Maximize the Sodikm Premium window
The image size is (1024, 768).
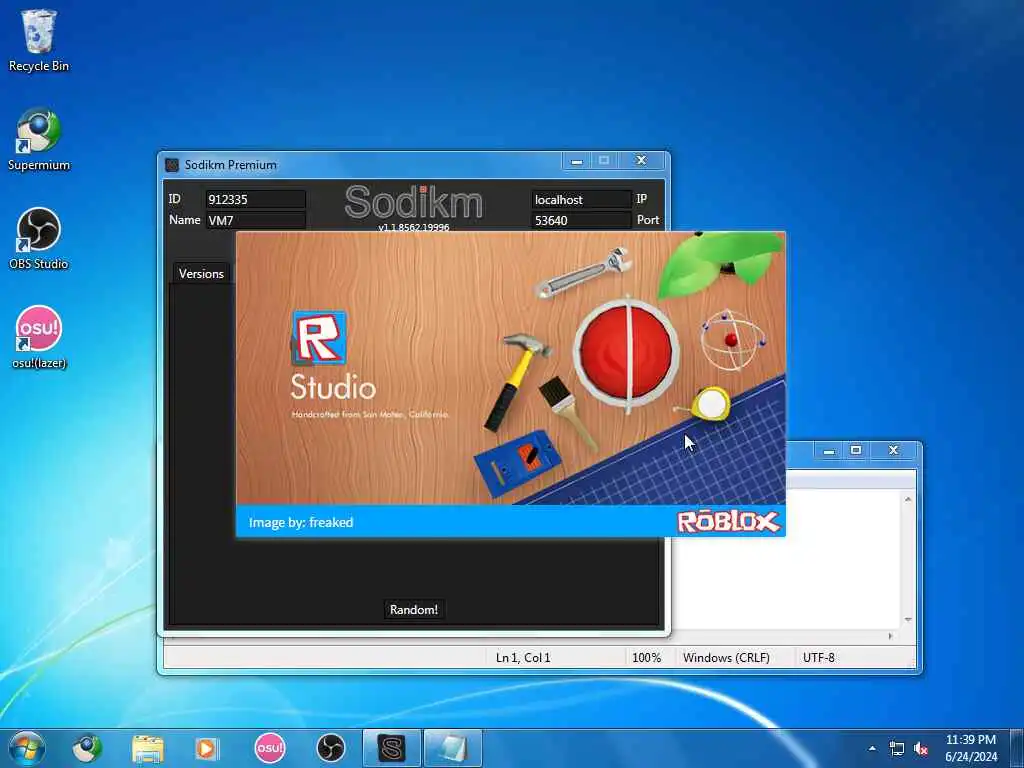[604, 161]
